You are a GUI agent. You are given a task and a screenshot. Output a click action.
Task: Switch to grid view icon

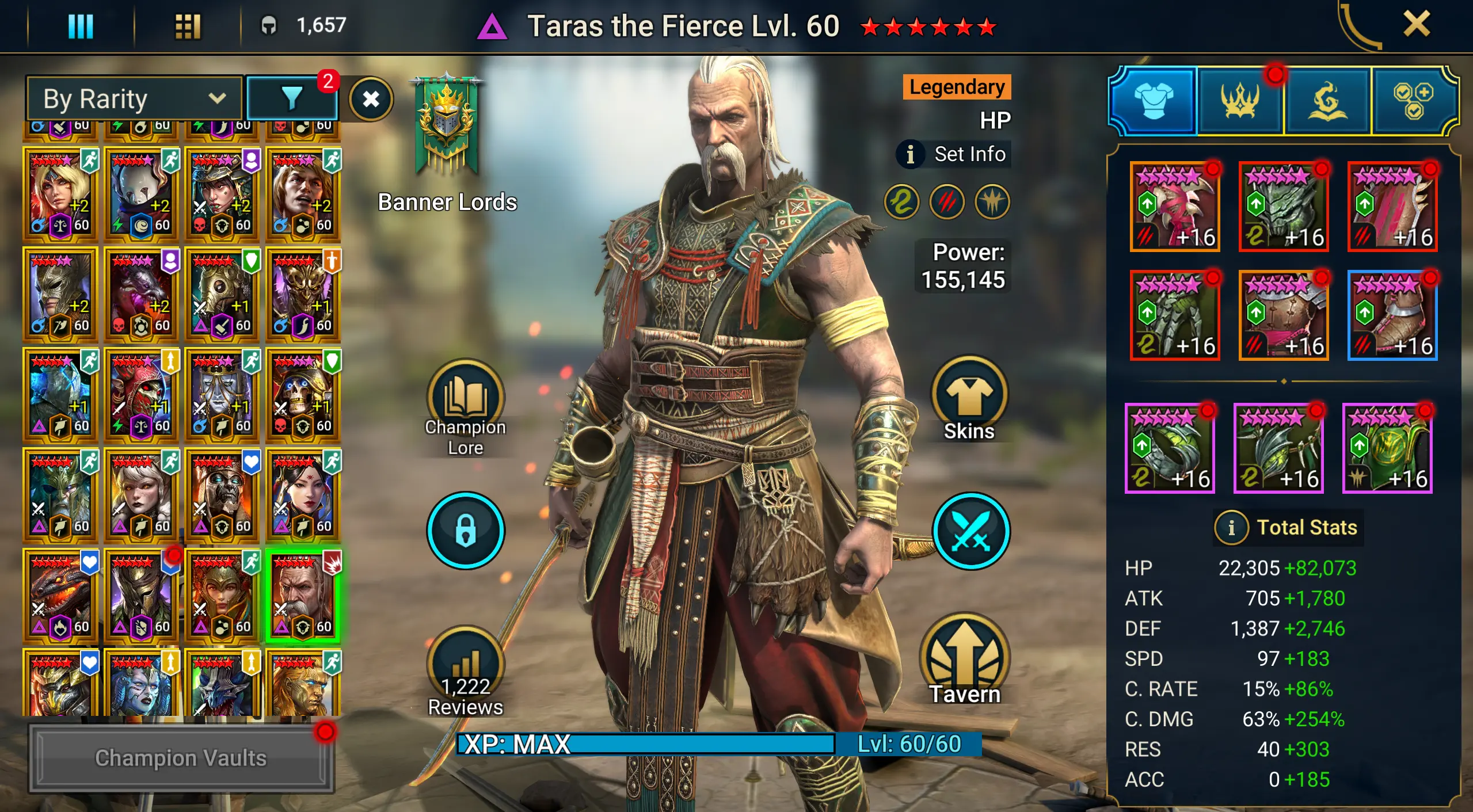pos(188,26)
